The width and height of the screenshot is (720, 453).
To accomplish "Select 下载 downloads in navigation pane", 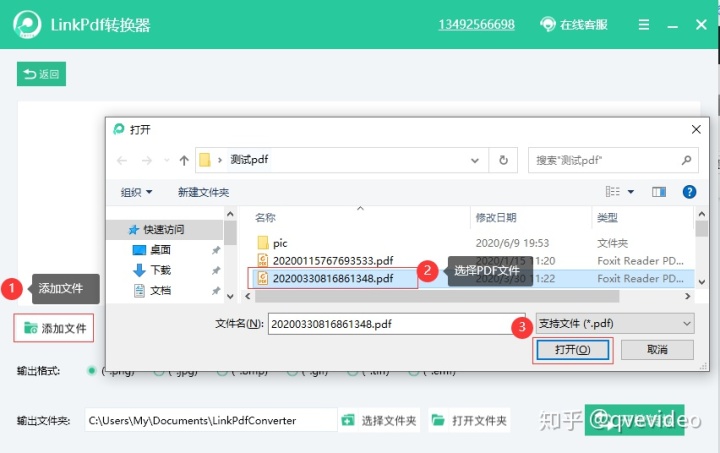I will [160, 270].
